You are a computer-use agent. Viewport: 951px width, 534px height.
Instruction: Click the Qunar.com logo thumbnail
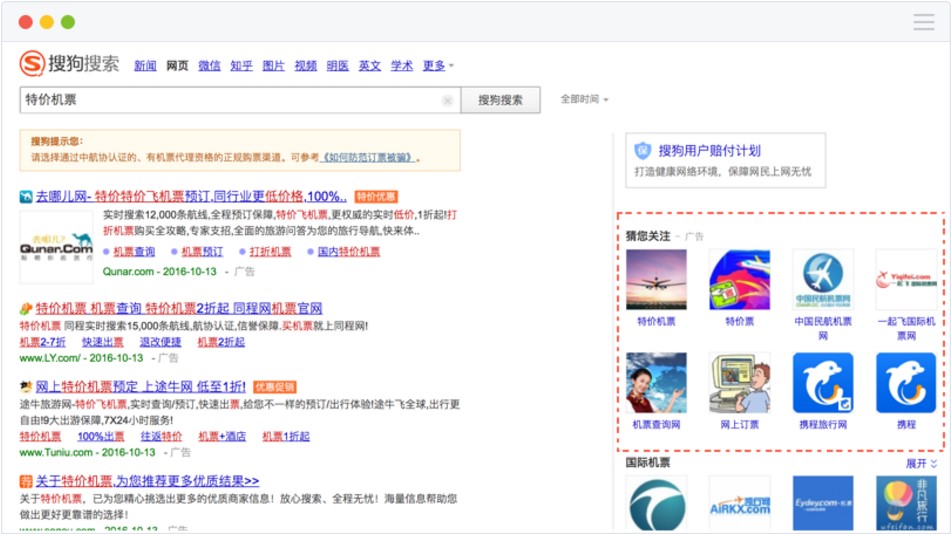[x=56, y=247]
